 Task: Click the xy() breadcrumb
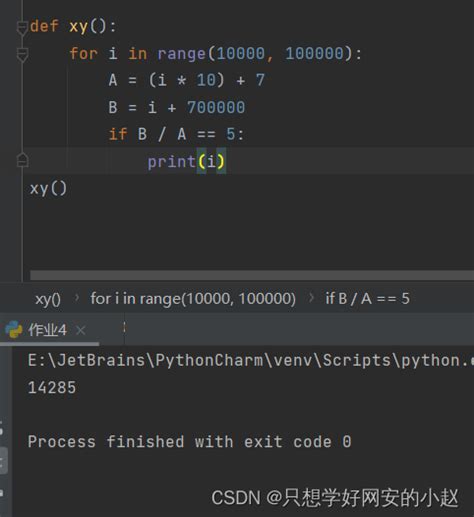coord(48,299)
